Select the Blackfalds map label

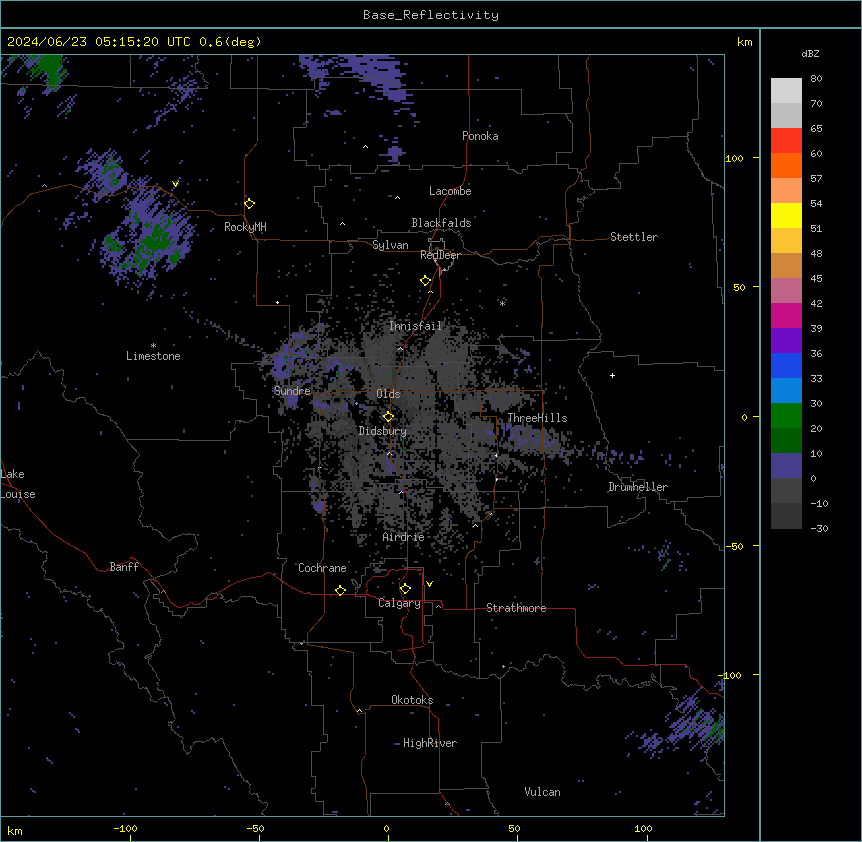click(x=441, y=223)
